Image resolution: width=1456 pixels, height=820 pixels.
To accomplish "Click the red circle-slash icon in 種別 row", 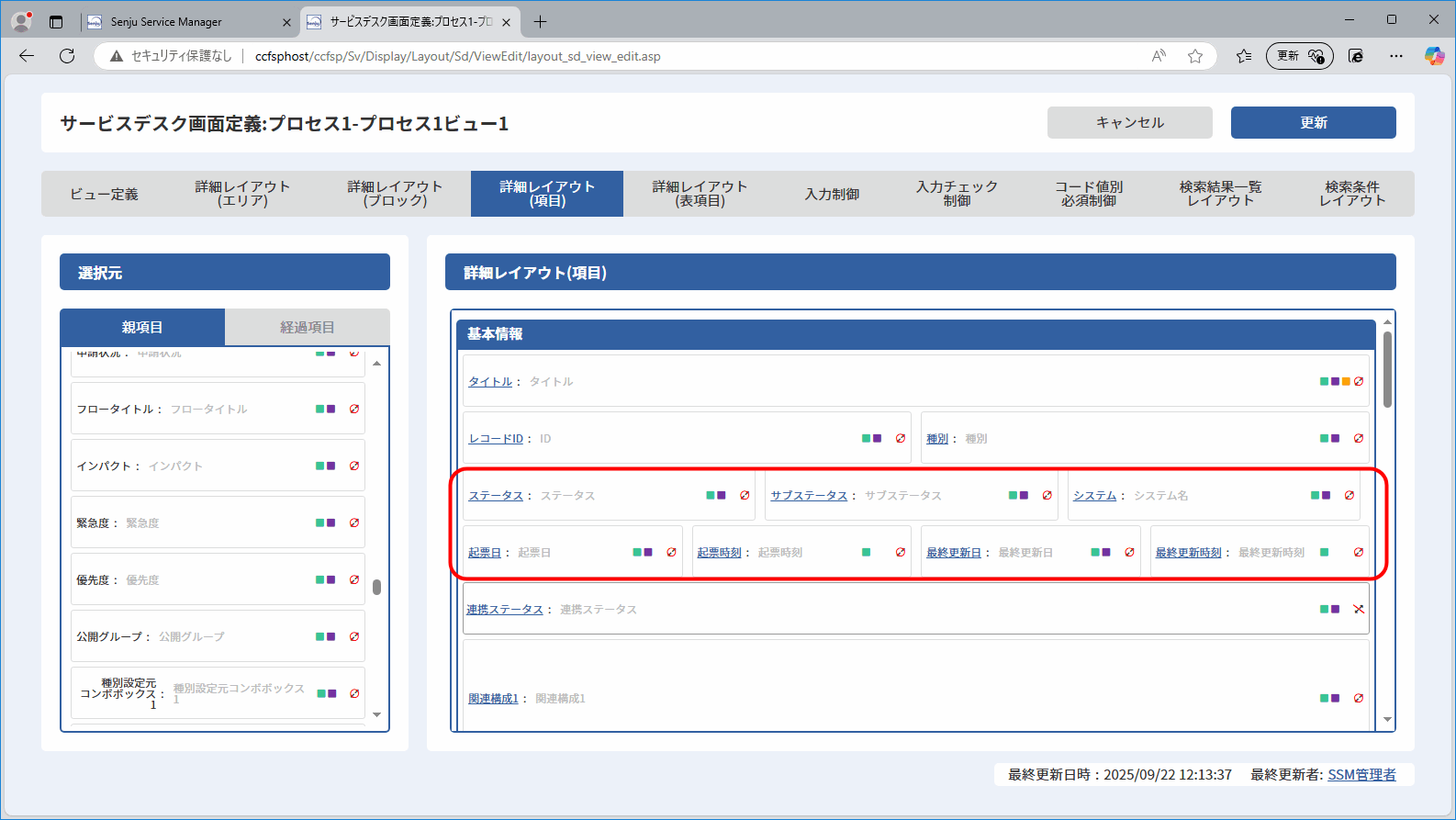I will (x=1359, y=438).
